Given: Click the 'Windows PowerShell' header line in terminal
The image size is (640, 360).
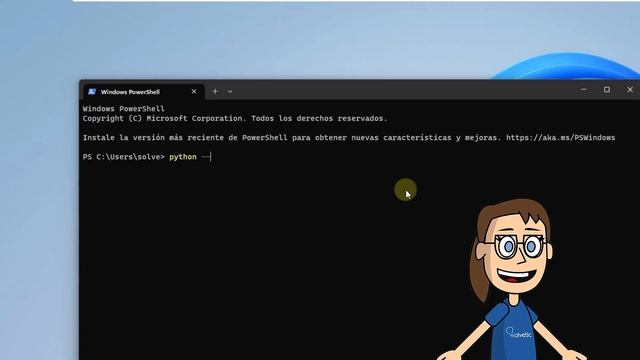Looking at the screenshot, I should coord(124,109).
